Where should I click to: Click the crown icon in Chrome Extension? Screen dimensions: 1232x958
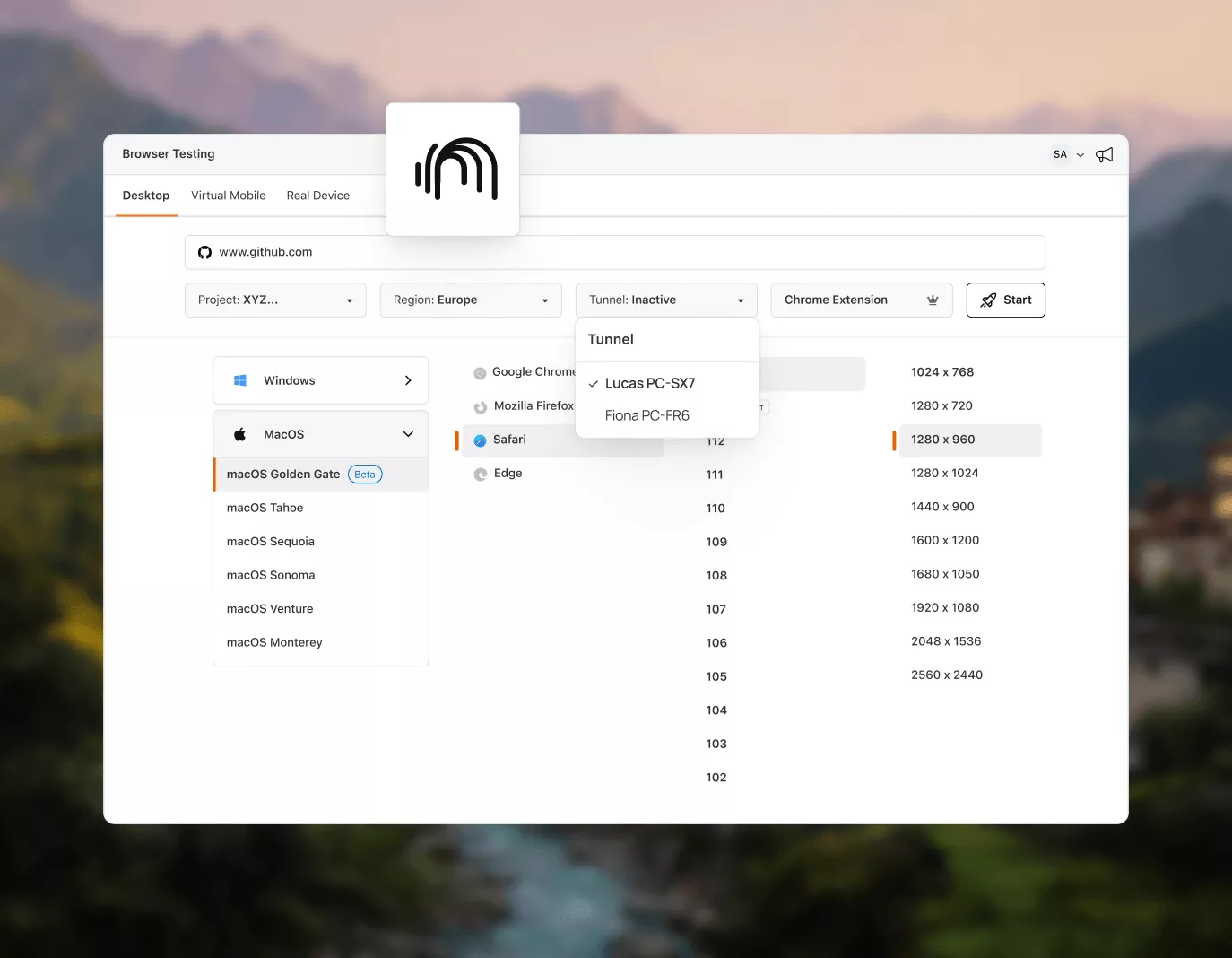[x=933, y=300]
